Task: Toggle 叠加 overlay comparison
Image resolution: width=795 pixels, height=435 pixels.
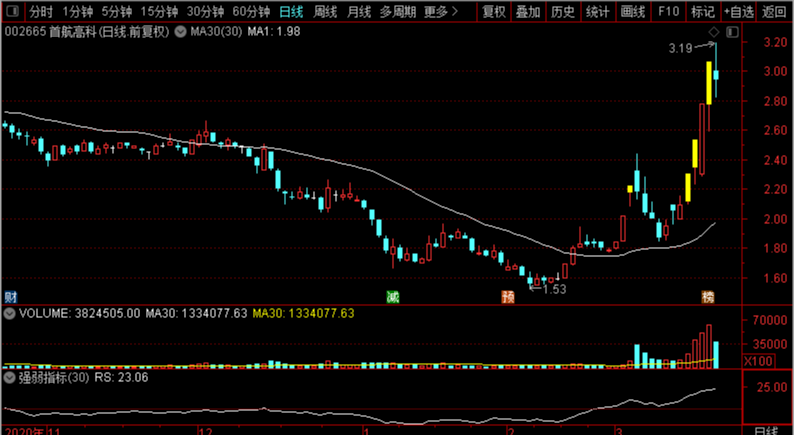Action: click(528, 11)
